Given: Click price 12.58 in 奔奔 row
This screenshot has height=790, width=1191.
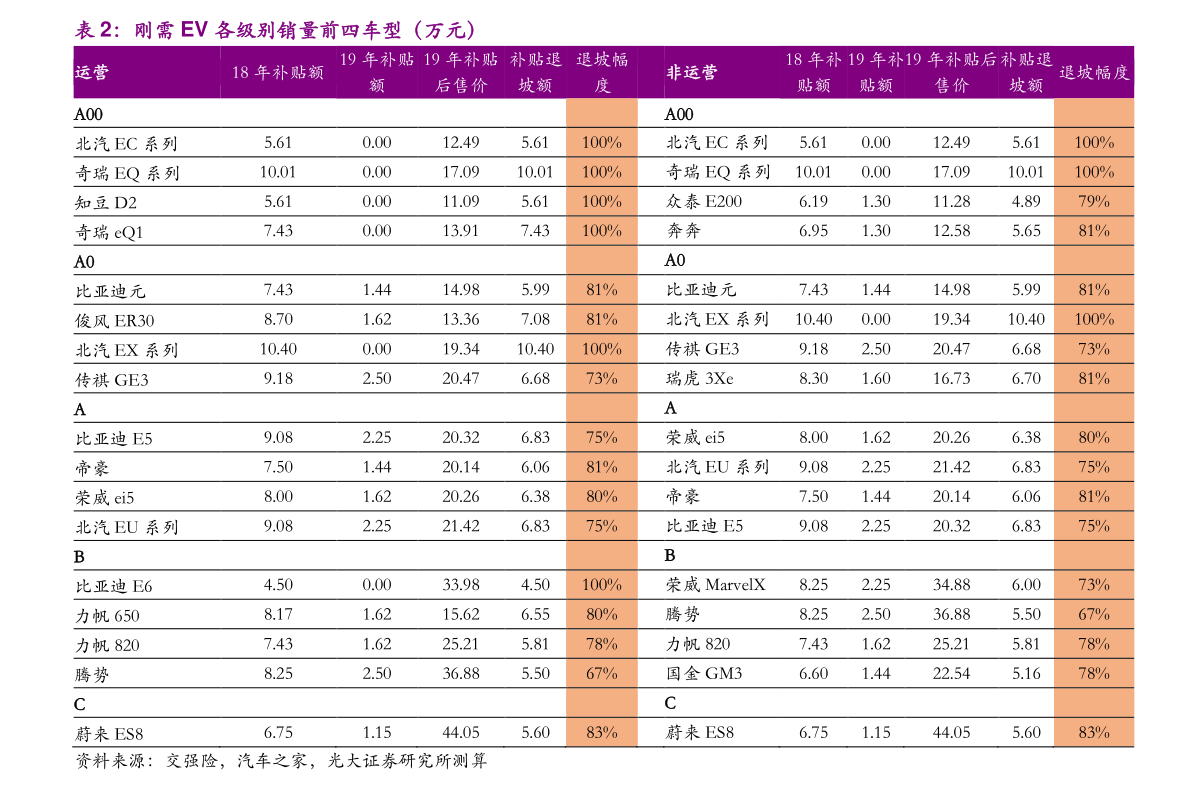Looking at the screenshot, I should pyautogui.click(x=951, y=231).
